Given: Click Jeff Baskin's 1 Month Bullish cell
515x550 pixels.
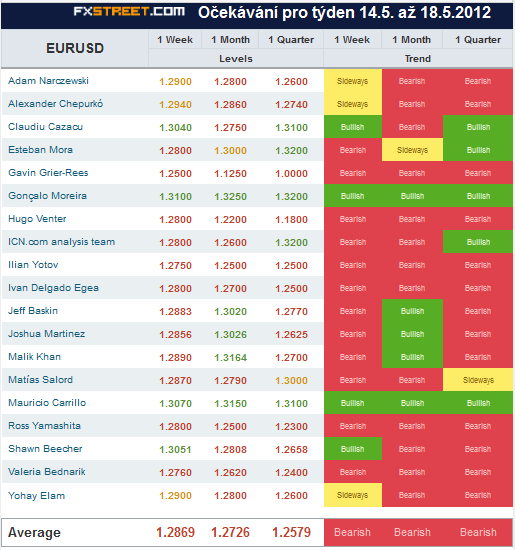Looking at the screenshot, I should click(412, 311).
